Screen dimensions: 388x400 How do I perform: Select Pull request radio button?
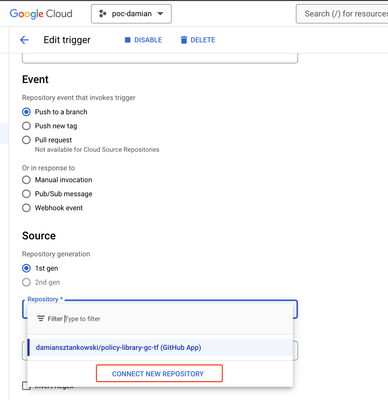pos(26,140)
